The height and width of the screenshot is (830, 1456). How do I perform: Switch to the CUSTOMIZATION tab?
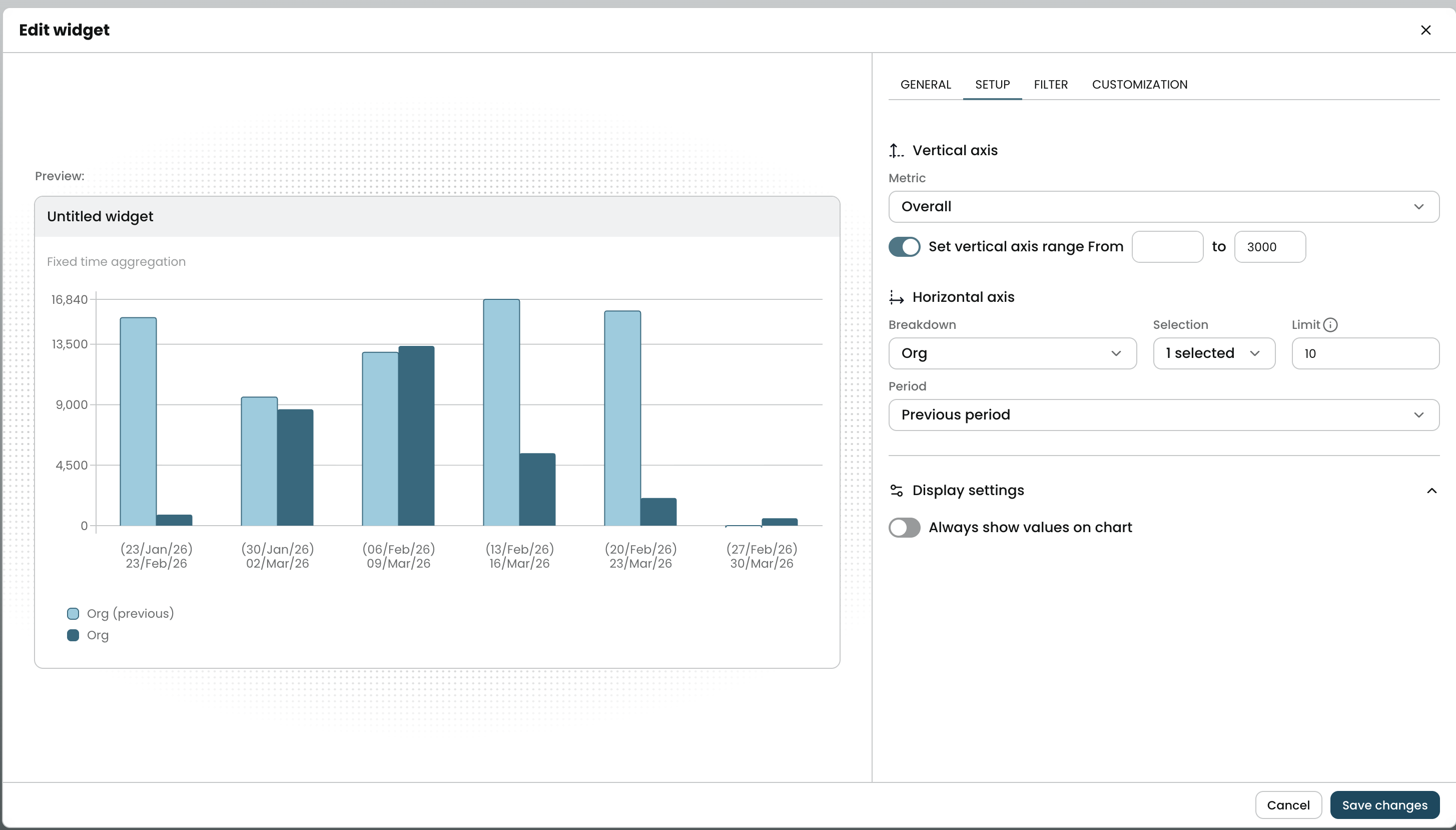pyautogui.click(x=1139, y=85)
